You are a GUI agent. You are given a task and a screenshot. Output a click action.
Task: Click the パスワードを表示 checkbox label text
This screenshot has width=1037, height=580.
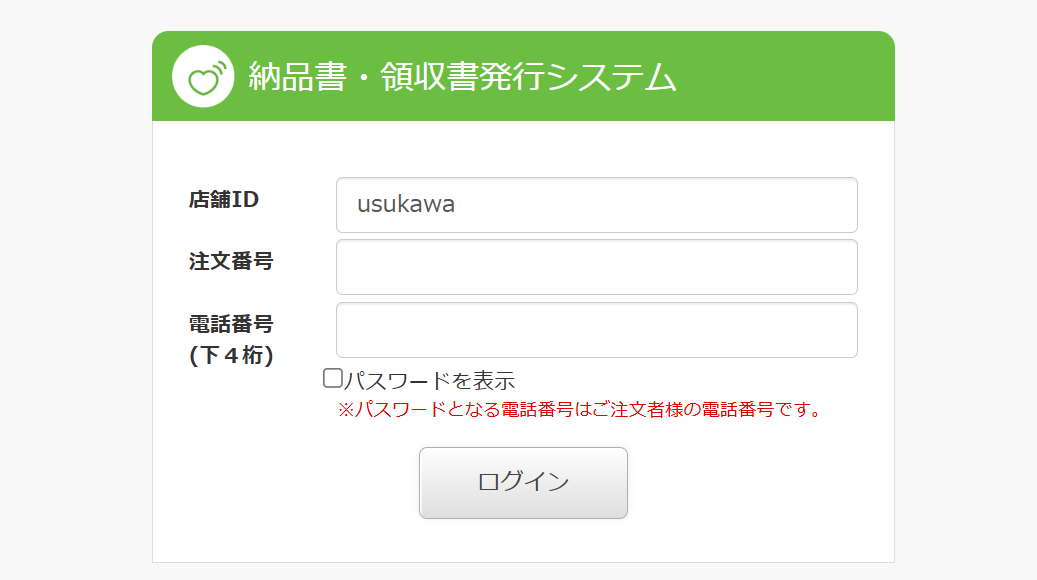429,381
